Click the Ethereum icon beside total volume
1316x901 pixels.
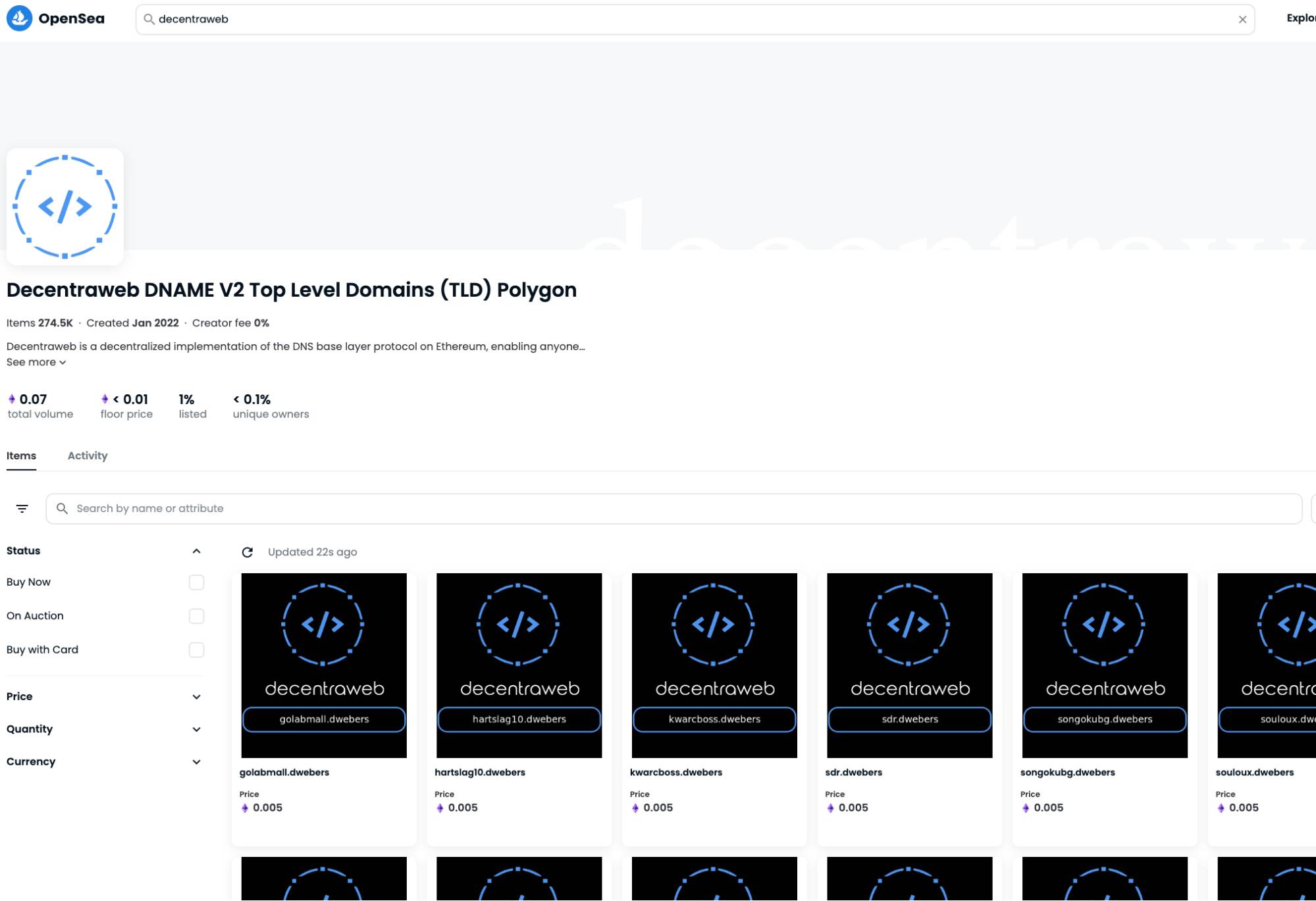(12, 399)
